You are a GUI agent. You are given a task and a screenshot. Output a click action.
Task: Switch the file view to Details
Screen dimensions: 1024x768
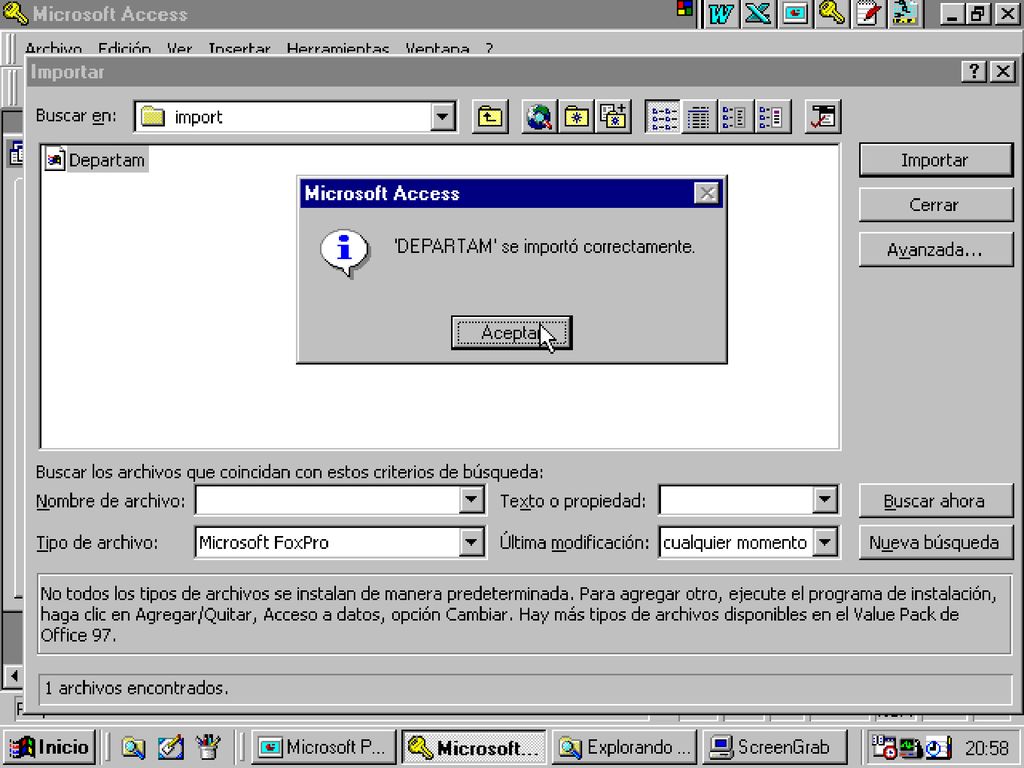tap(699, 117)
